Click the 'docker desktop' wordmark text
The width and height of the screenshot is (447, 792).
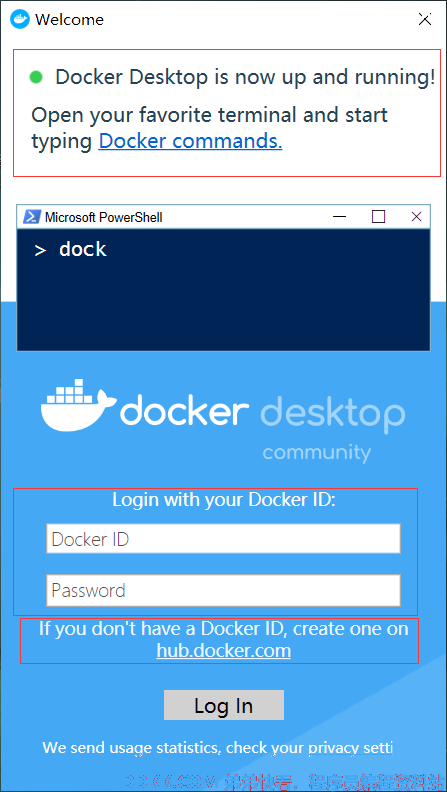[262, 412]
